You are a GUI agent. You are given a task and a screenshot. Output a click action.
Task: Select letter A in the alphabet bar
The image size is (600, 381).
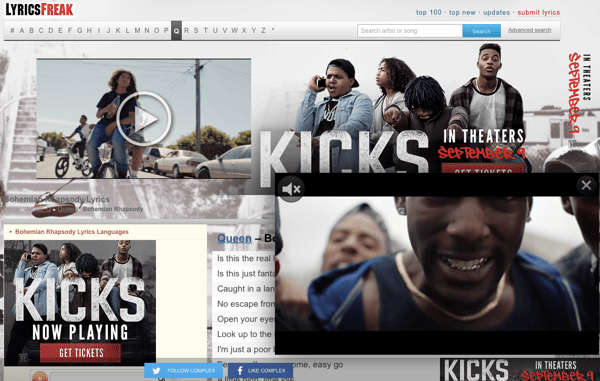[22, 30]
